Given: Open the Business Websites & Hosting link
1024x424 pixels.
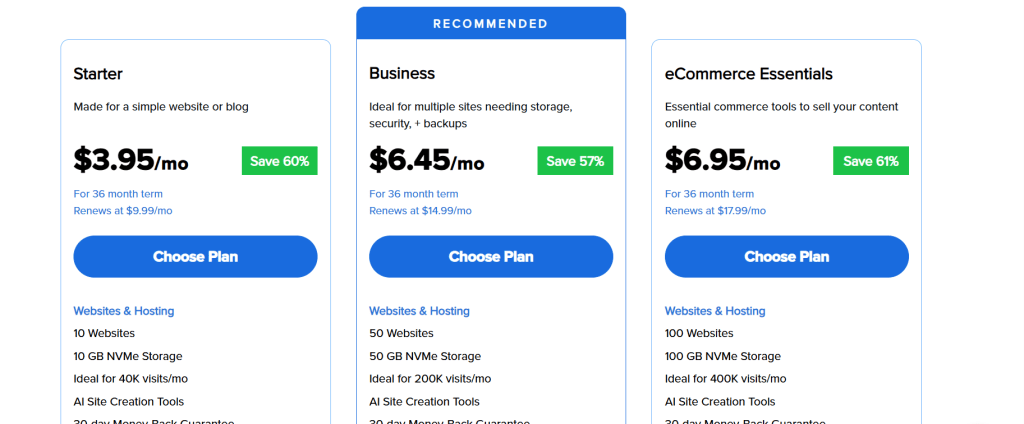Looking at the screenshot, I should [419, 311].
